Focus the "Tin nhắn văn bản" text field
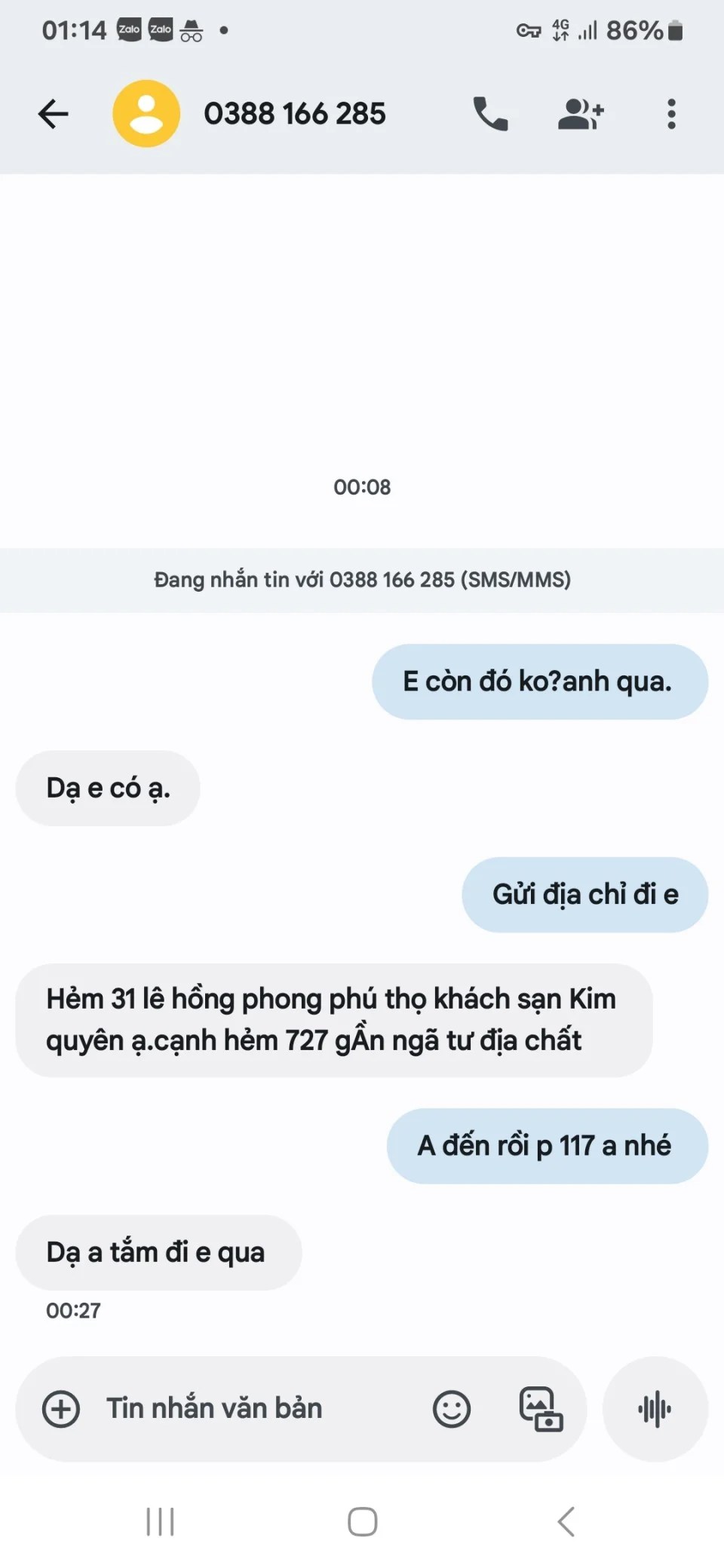The image size is (724, 1568). click(x=256, y=1409)
